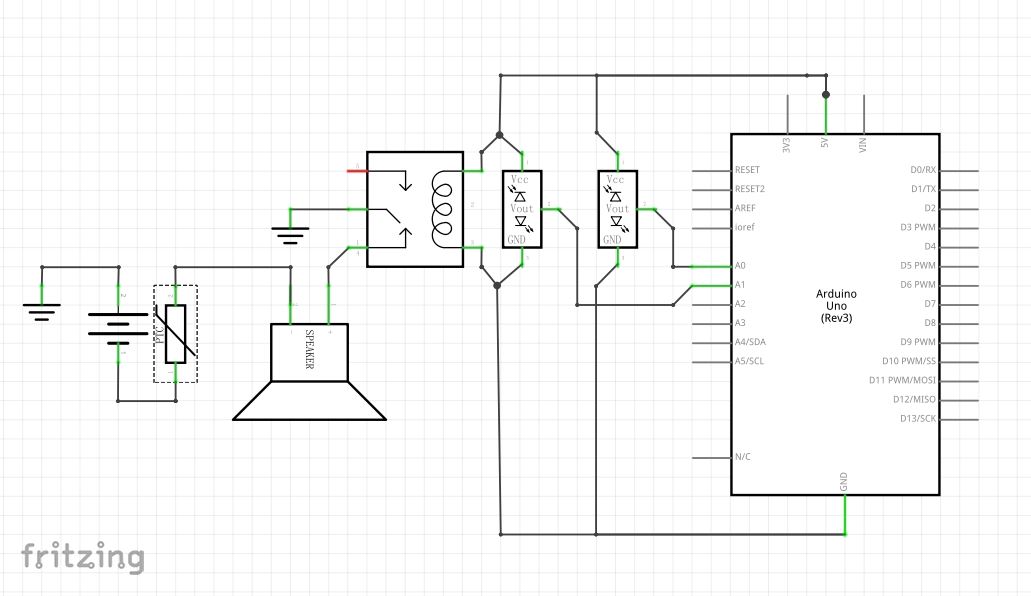The image size is (1031, 596).
Task: Click the 5V pin label
Action: click(x=825, y=142)
